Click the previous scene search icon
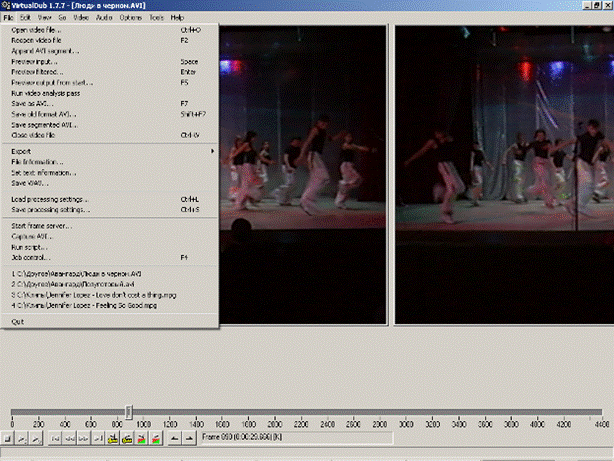This screenshot has width=614, height=461. [142, 438]
